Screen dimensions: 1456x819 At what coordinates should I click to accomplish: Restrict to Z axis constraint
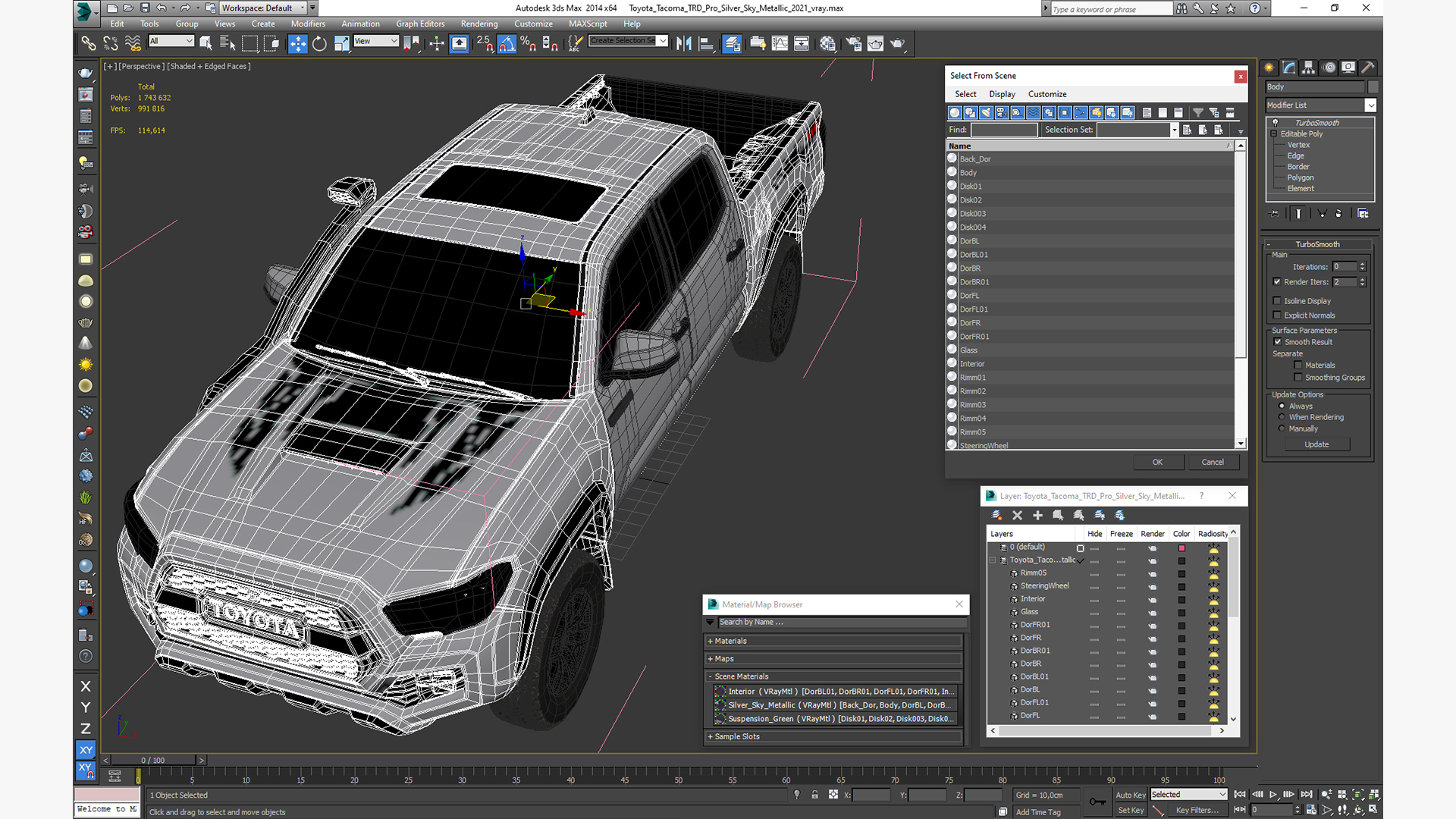coord(86,729)
